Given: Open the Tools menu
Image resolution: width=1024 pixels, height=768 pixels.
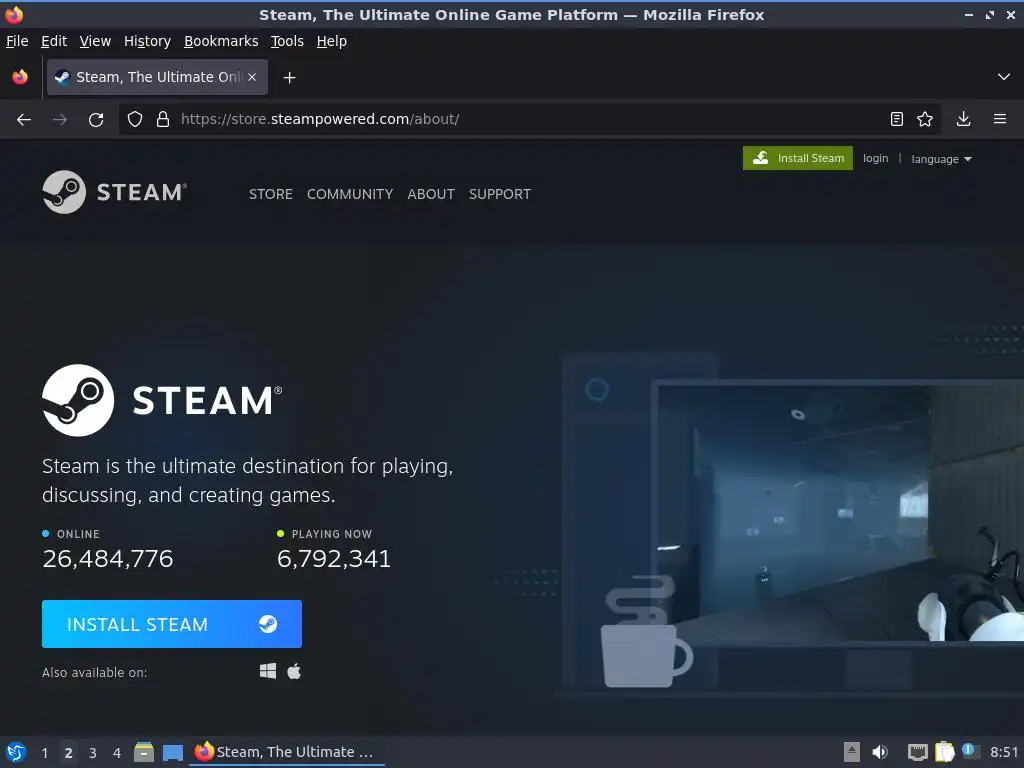Looking at the screenshot, I should pos(287,41).
